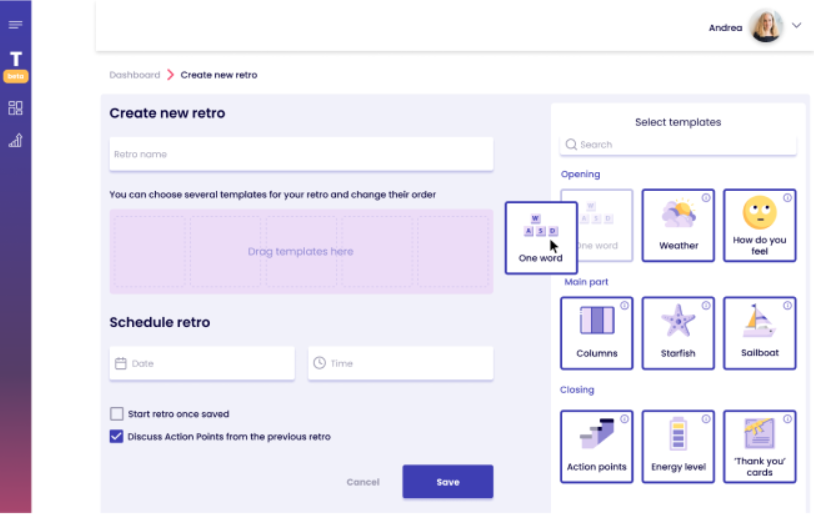The width and height of the screenshot is (814, 514).
Task: Focus the template Search field
Action: [x=678, y=144]
